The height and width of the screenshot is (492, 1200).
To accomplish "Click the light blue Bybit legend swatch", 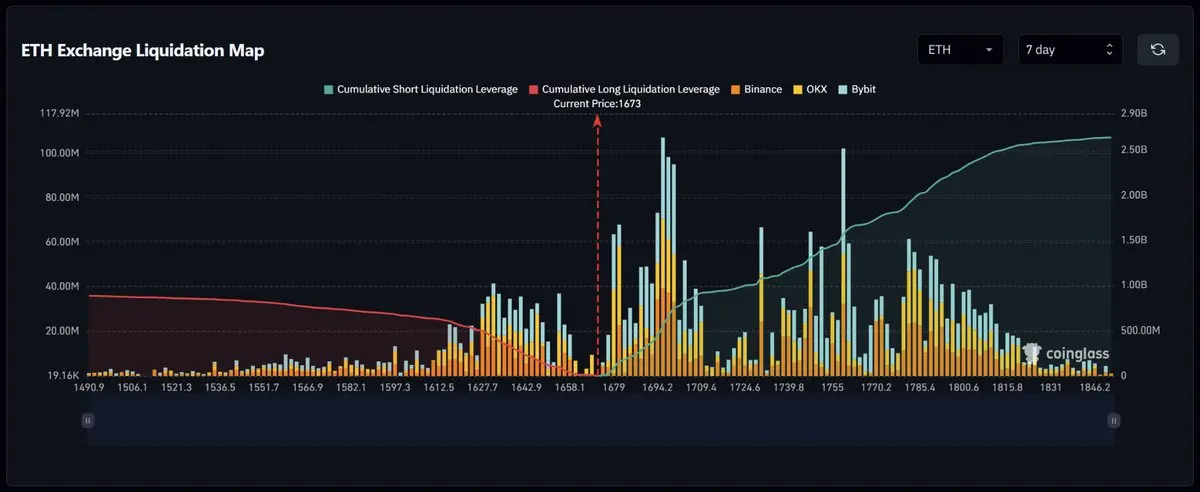I will coord(842,90).
